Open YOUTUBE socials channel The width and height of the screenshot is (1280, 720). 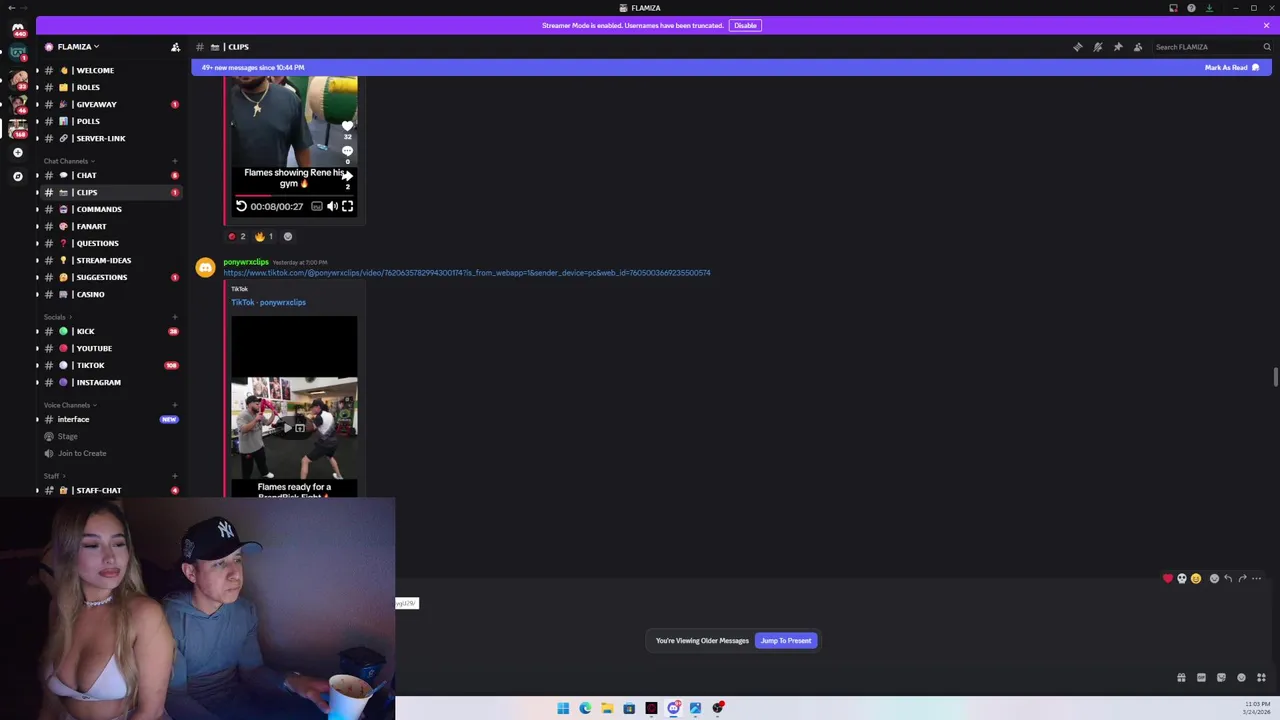(x=110, y=348)
